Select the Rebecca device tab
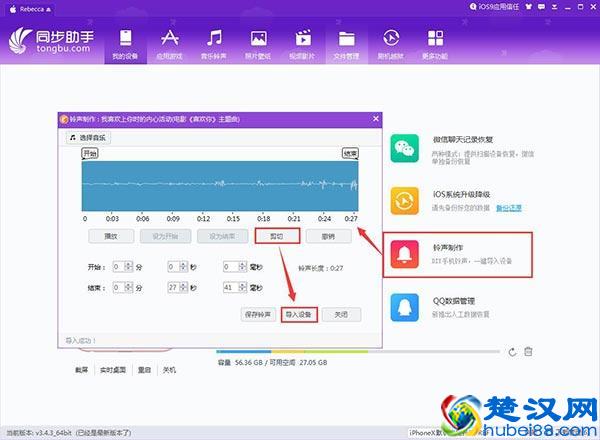The height and width of the screenshot is (440, 600). click(31, 9)
